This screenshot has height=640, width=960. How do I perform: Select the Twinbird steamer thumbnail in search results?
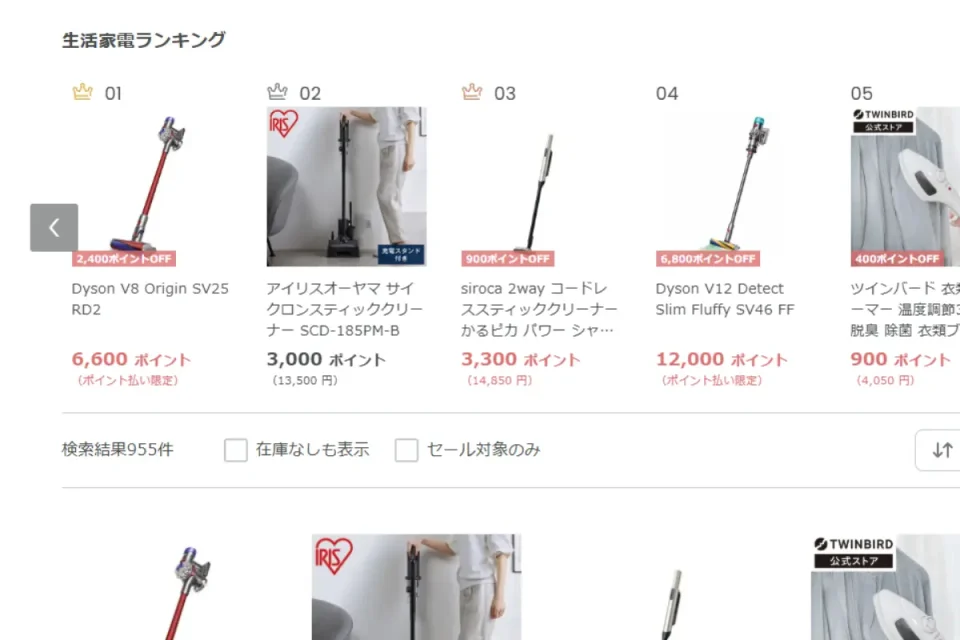[x=885, y=587]
